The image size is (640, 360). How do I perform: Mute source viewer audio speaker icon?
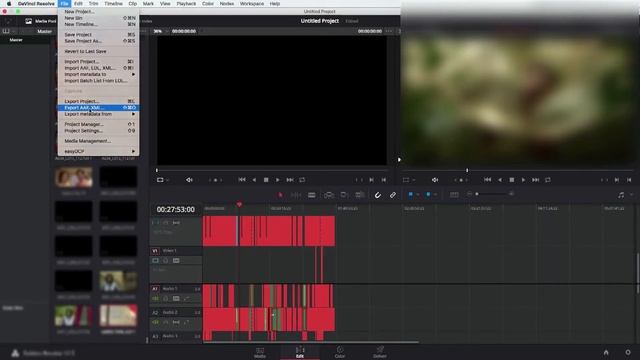tap(189, 180)
